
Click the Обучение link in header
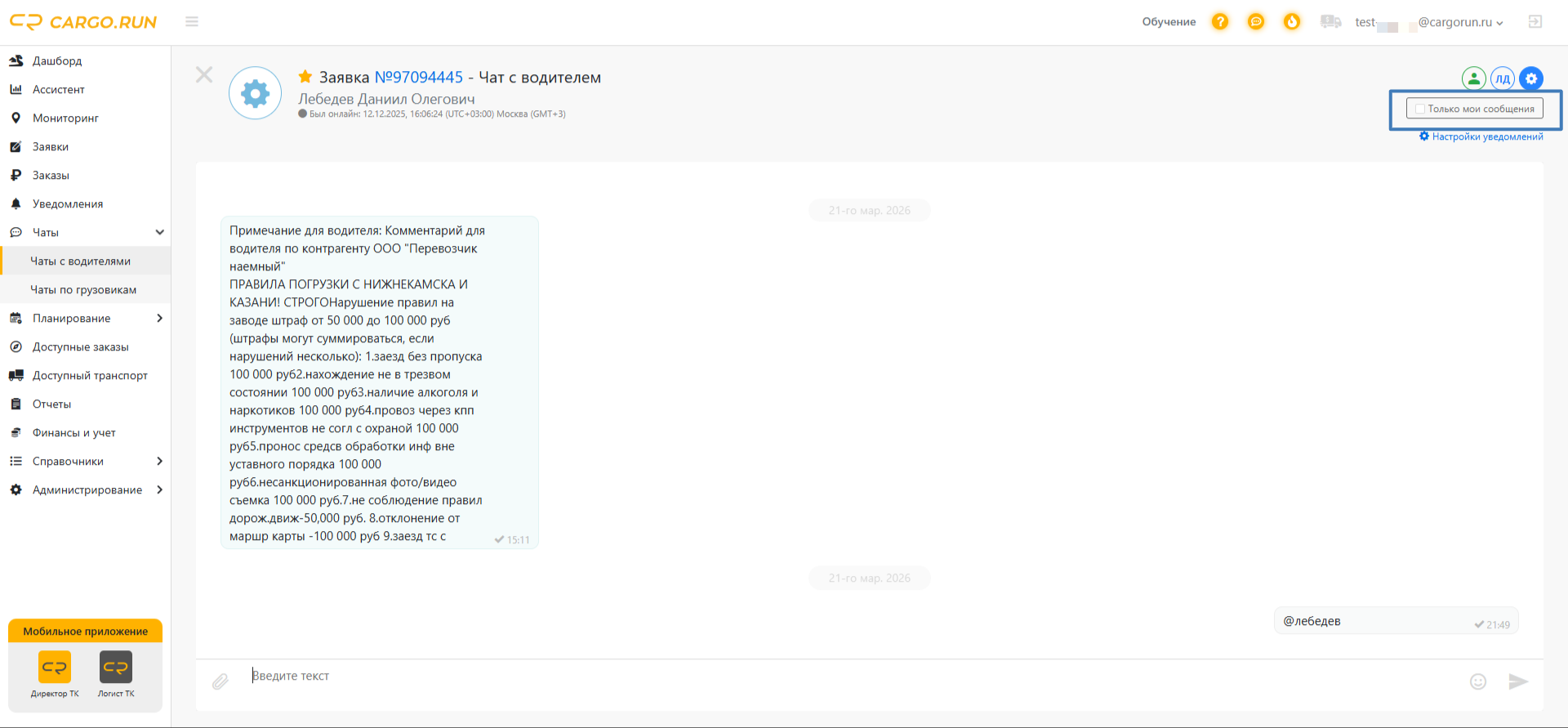(x=1169, y=22)
